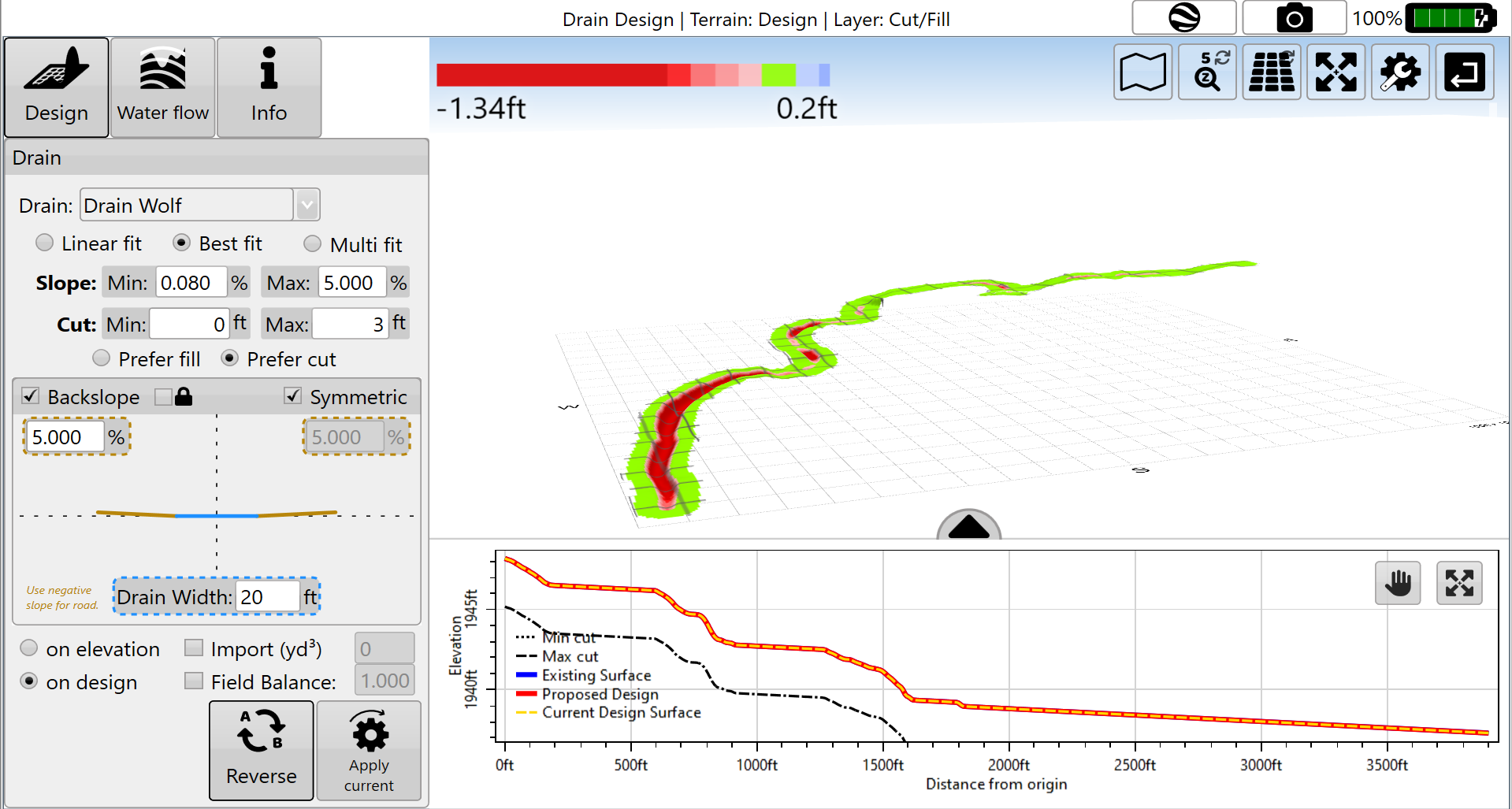The image size is (1512, 809).
Task: Expand profile chart with arrows icon
Action: pyautogui.click(x=1459, y=583)
